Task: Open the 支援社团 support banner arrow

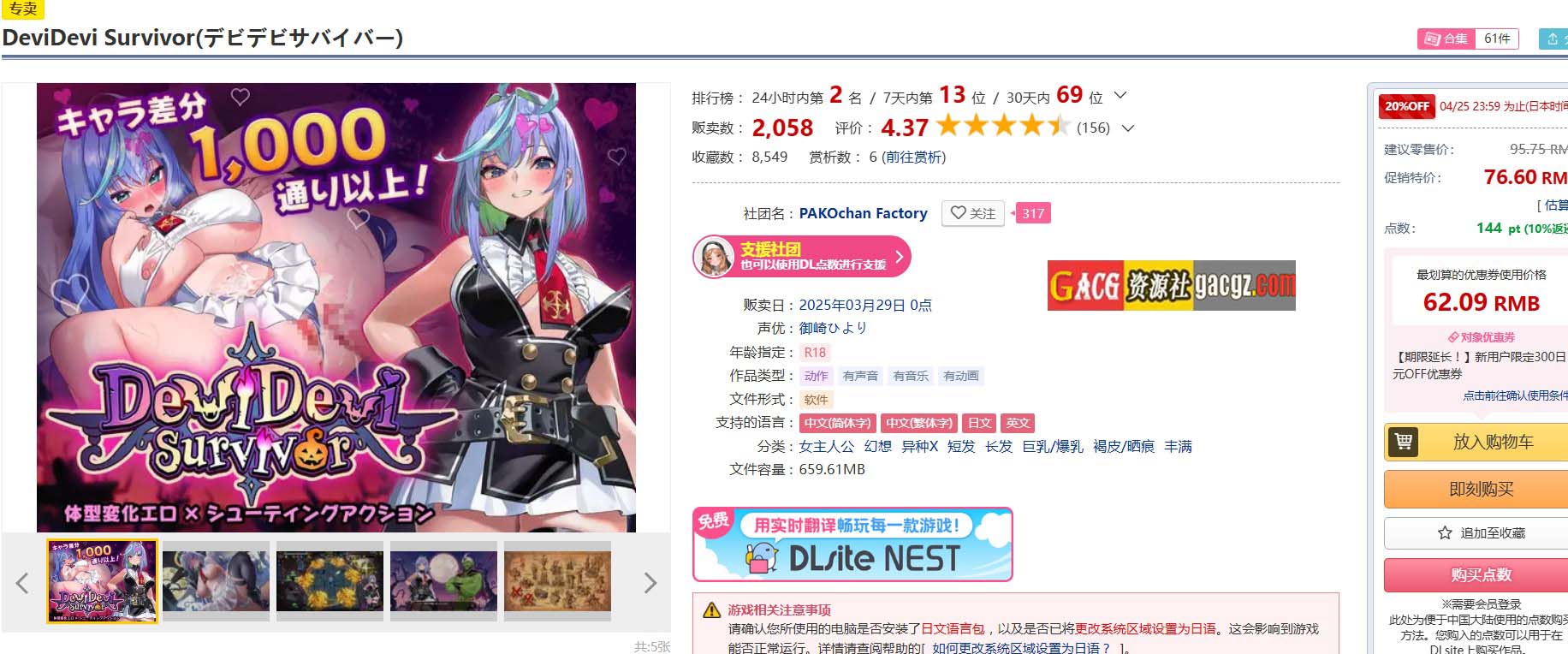Action: coord(899,256)
